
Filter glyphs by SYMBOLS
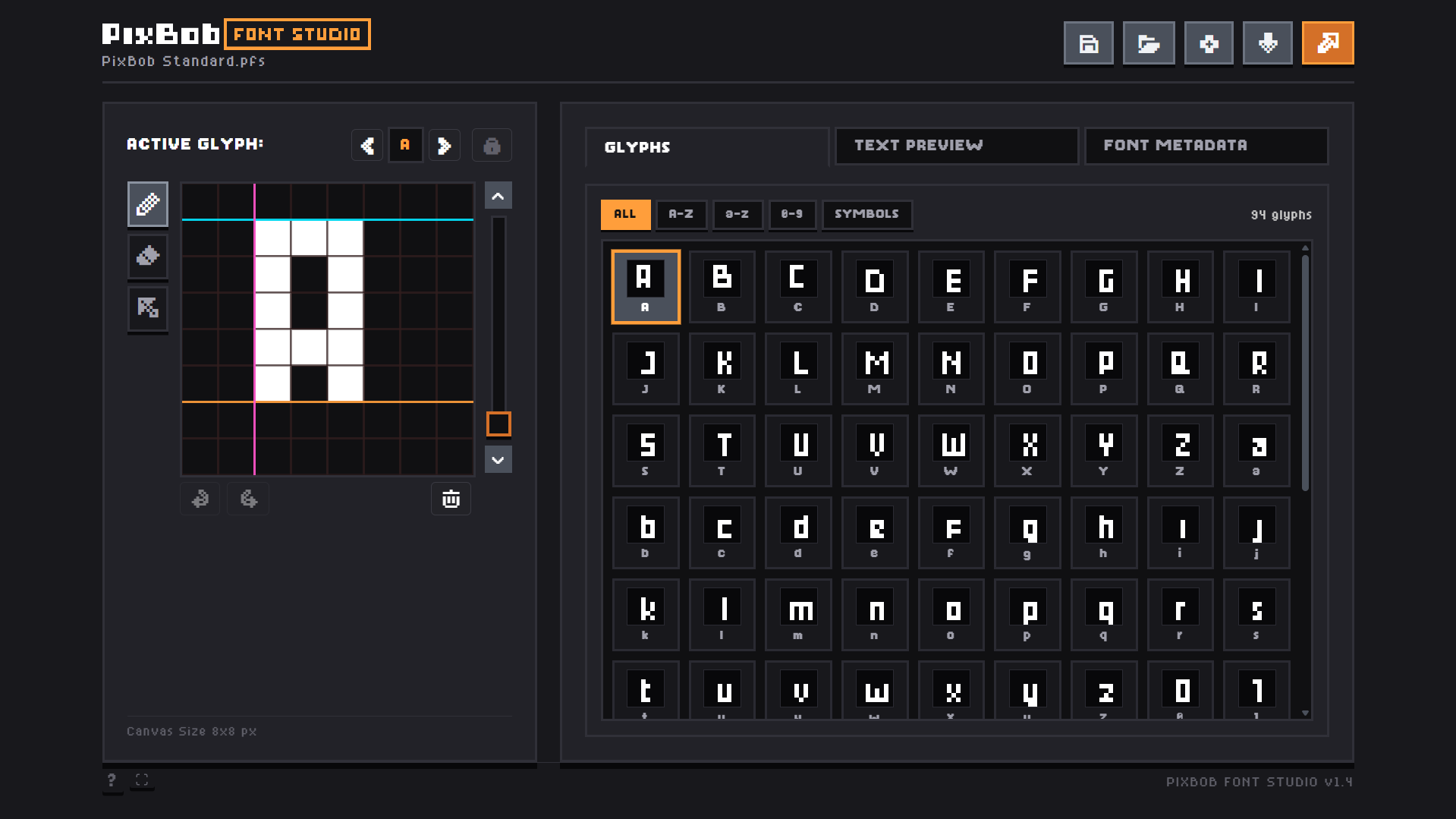(867, 215)
